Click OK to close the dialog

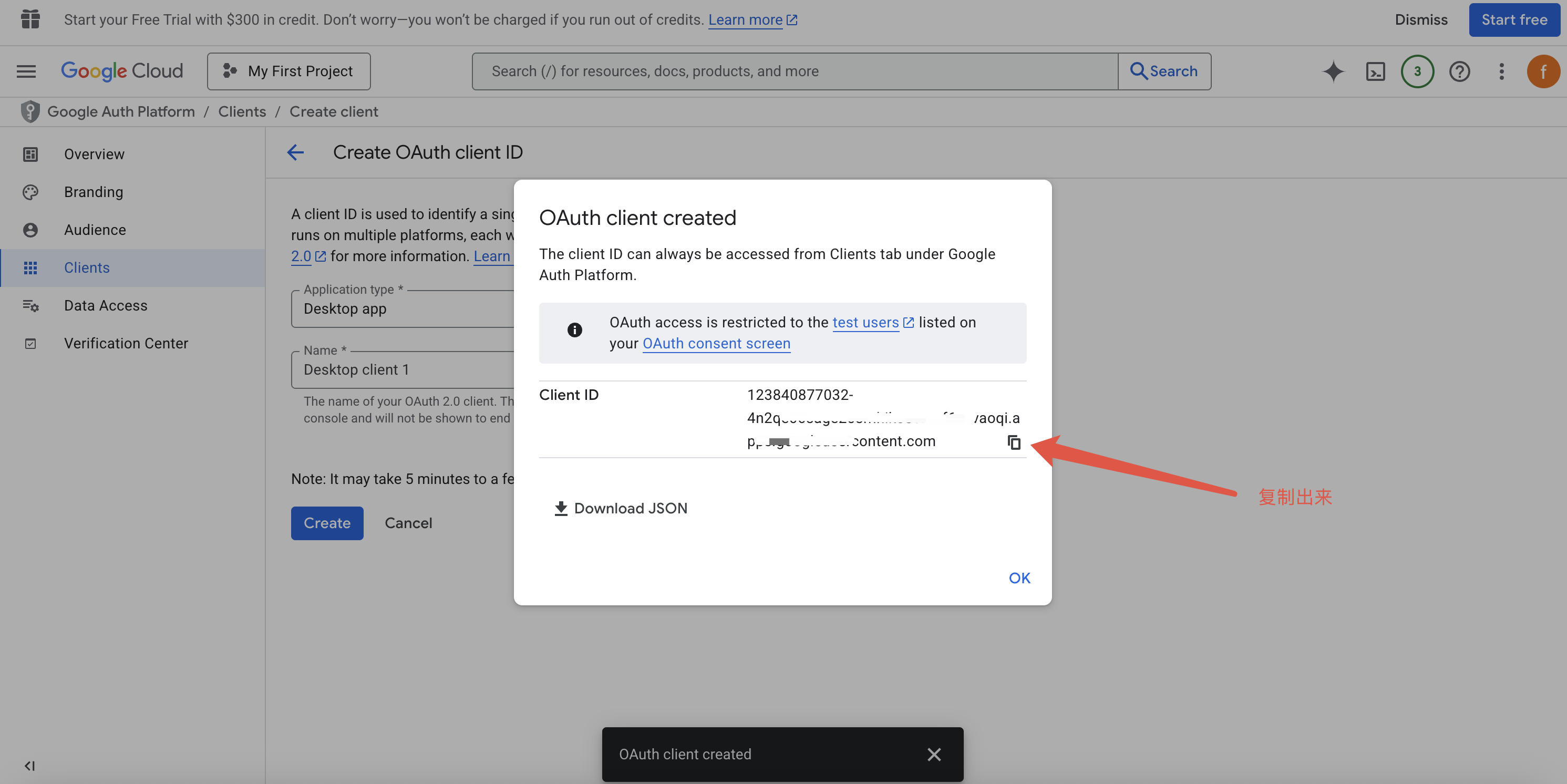(1019, 578)
